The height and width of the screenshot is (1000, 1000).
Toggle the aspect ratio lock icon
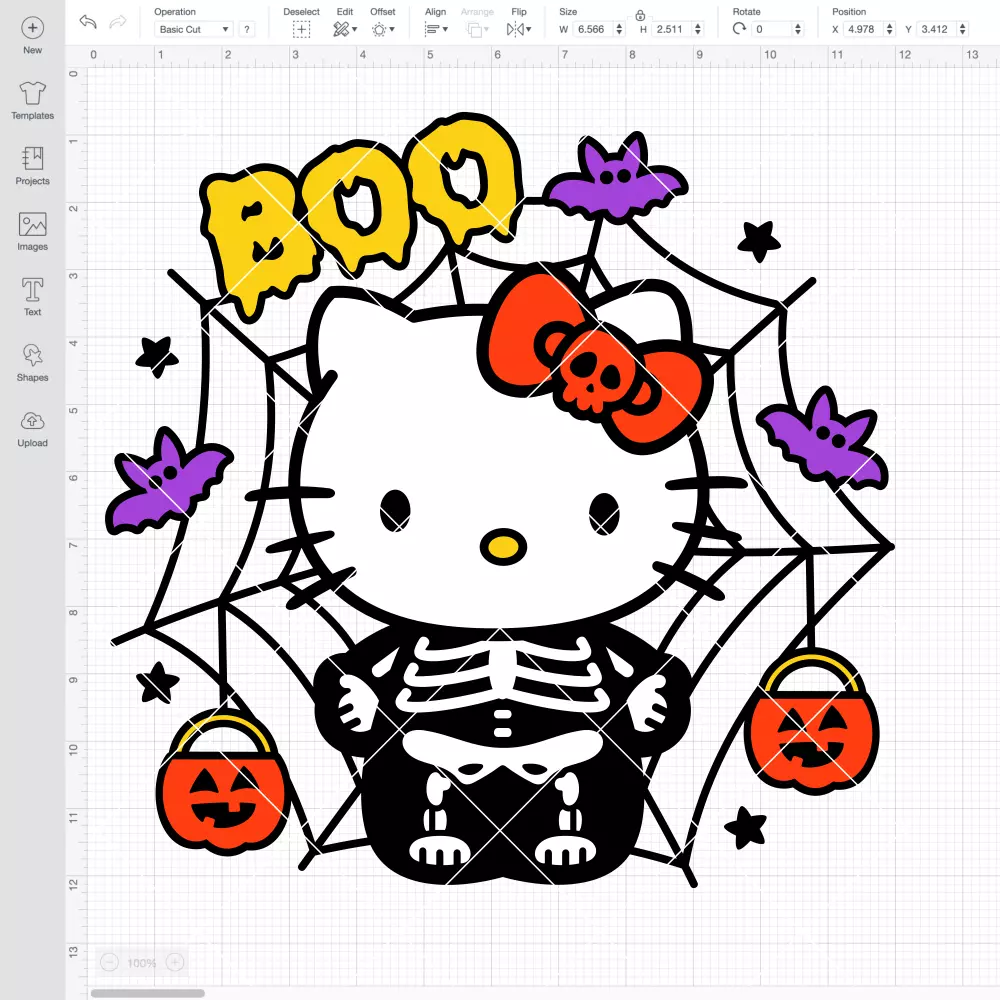click(x=640, y=15)
